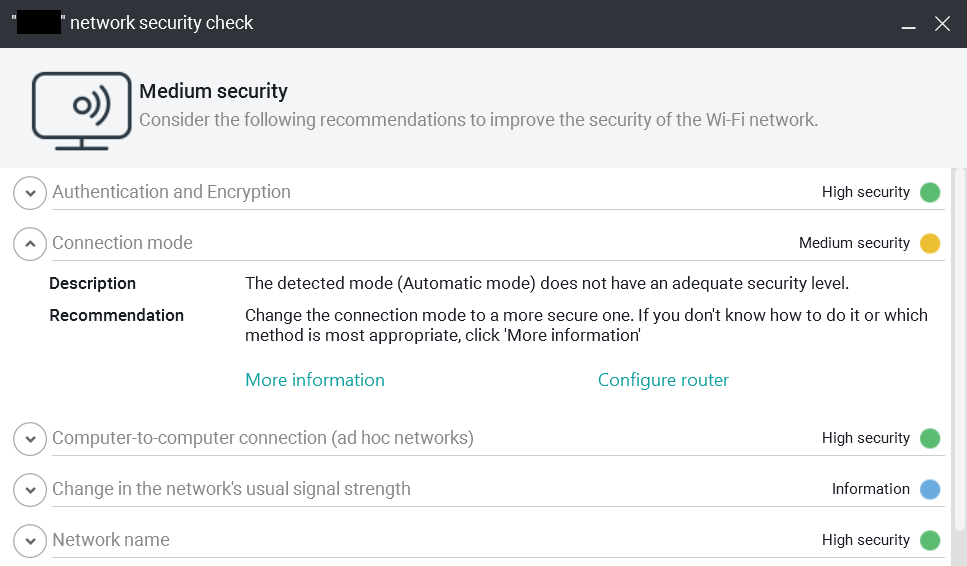
Task: Click the green ad hoc networks dot
Action: [x=930, y=438]
